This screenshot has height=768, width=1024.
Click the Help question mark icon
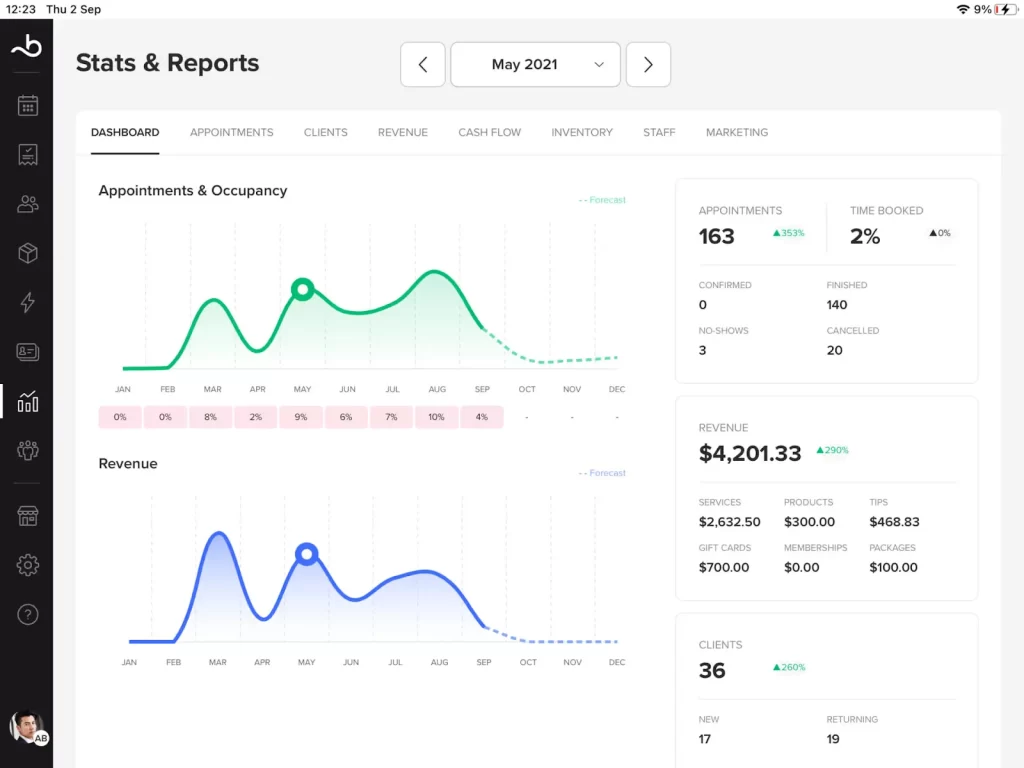pyautogui.click(x=27, y=615)
